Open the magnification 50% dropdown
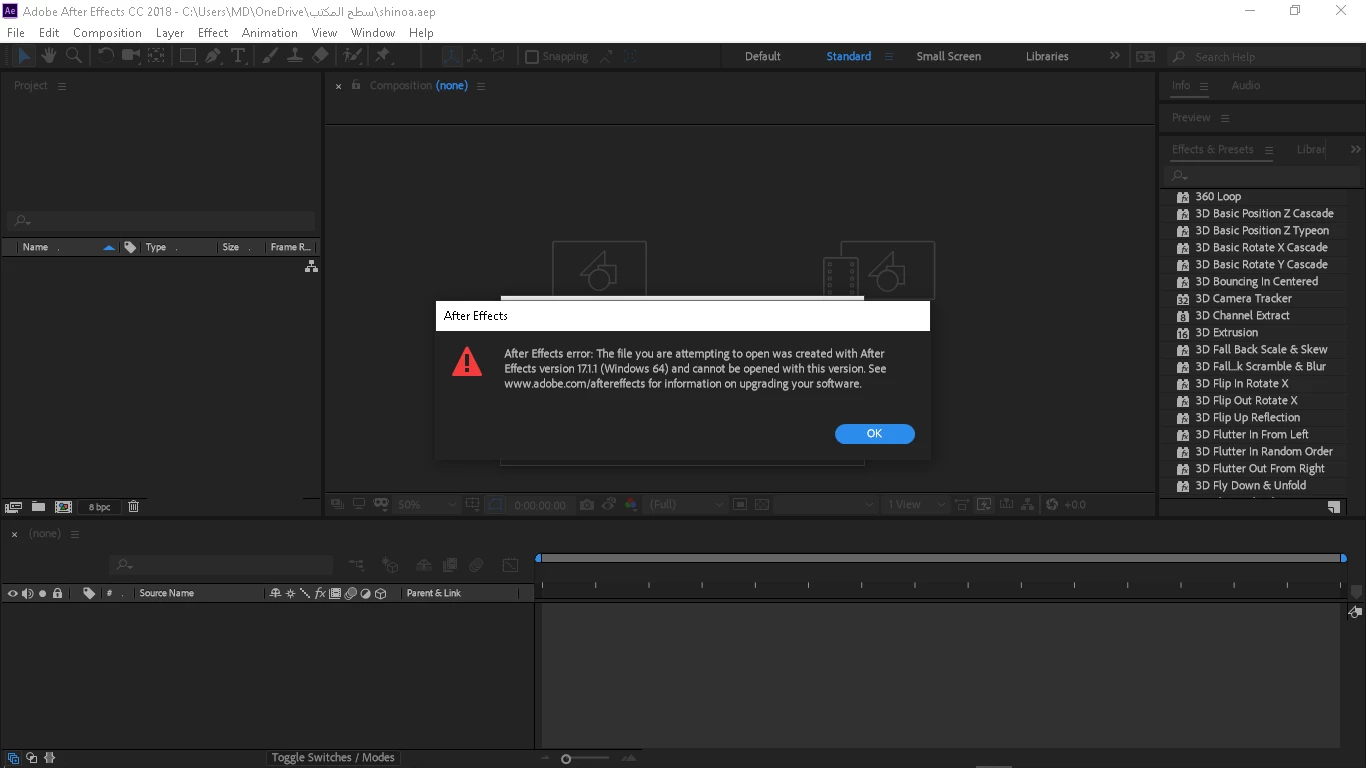 pos(426,505)
